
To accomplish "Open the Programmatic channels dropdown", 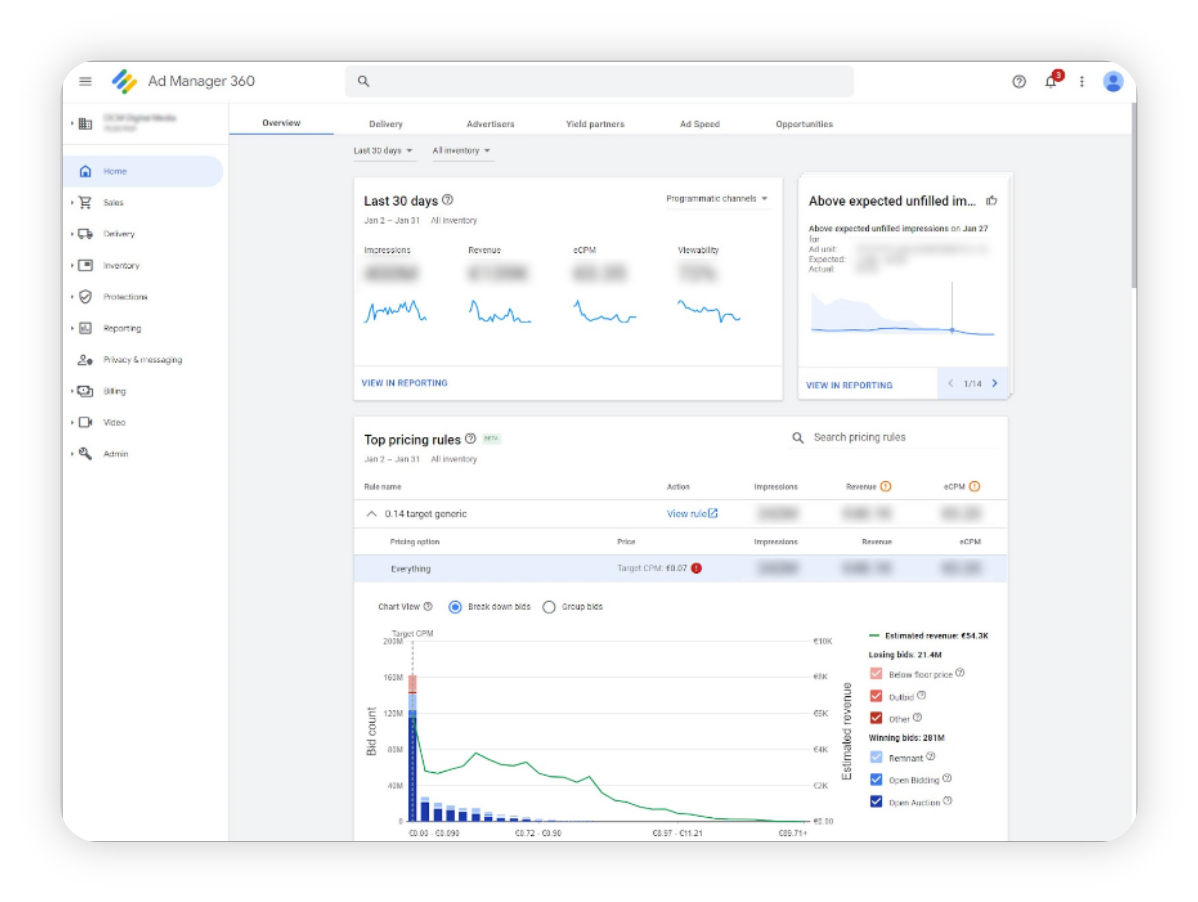I will 717,199.
